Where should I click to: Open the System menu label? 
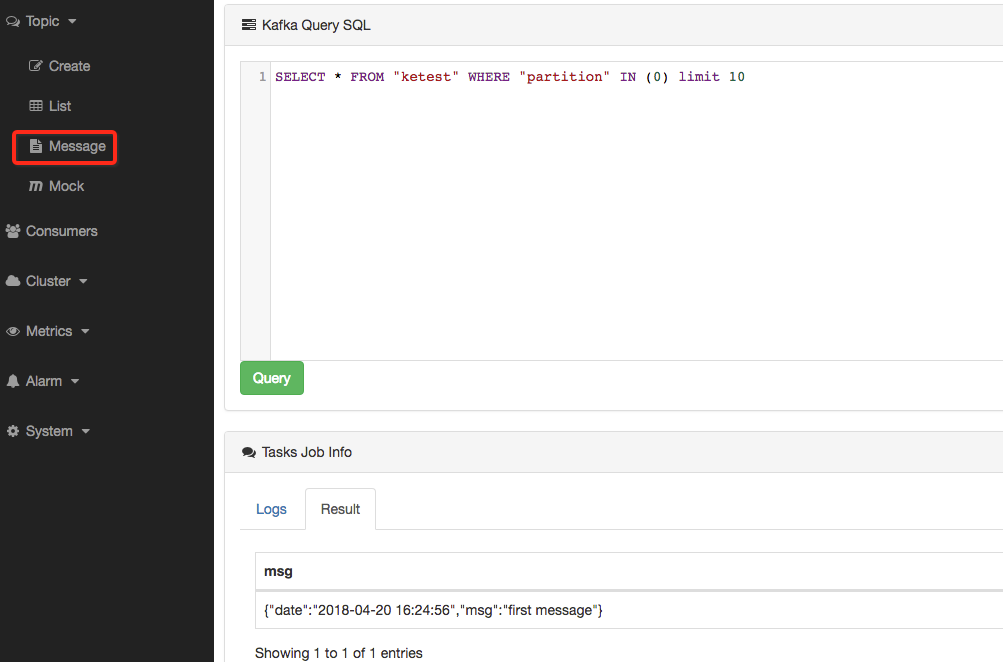(x=49, y=431)
